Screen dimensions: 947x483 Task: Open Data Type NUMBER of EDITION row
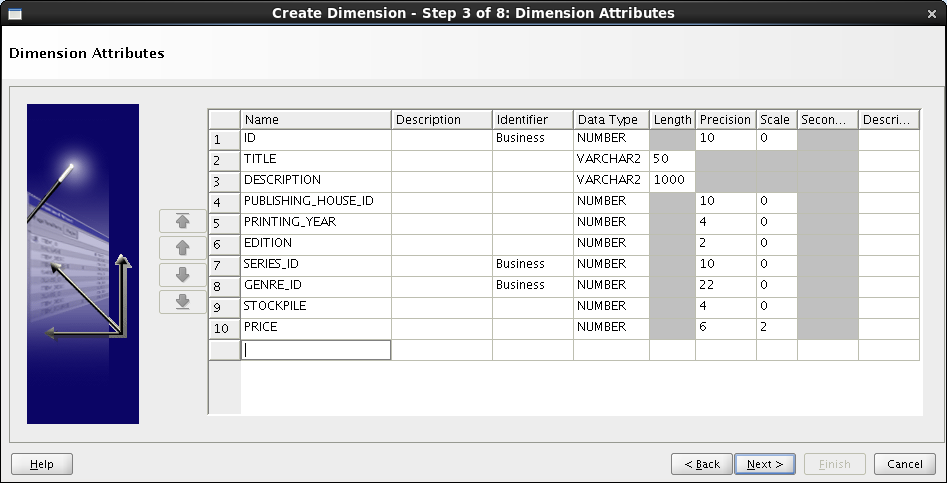pyautogui.click(x=611, y=245)
